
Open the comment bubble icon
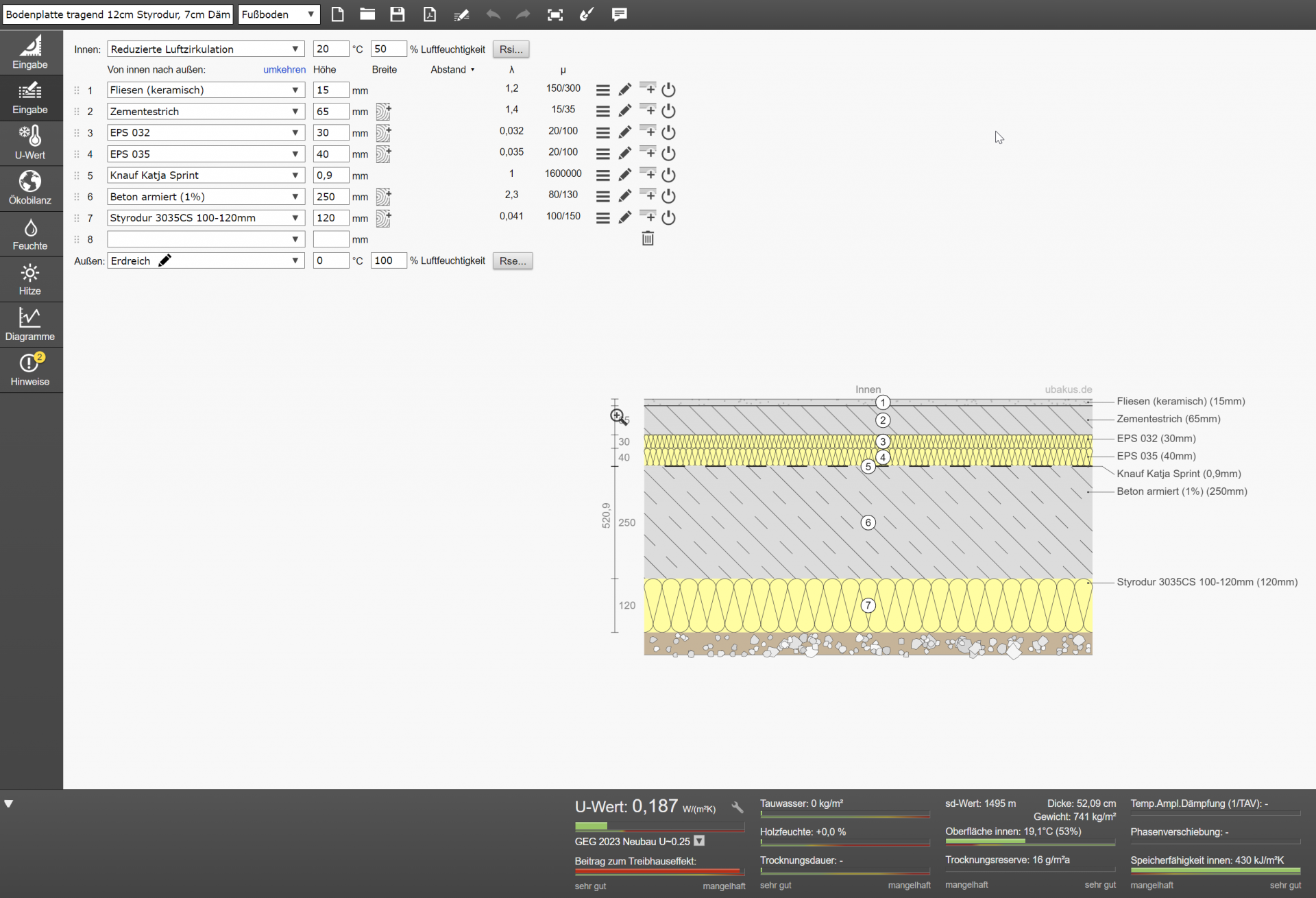point(619,14)
